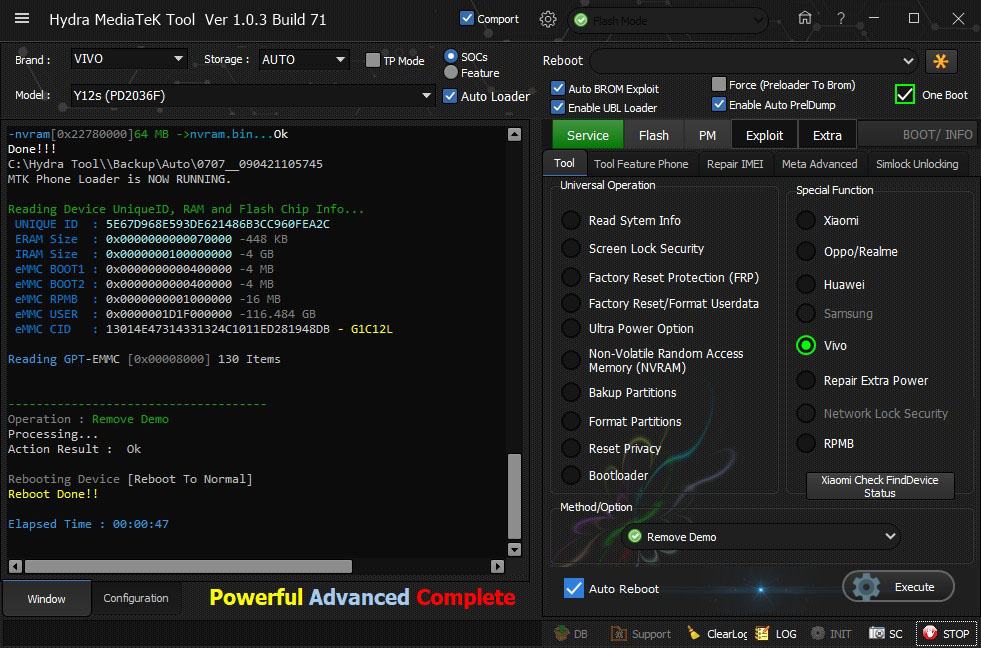Open the help question mark icon
981x648 pixels.
coord(841,19)
